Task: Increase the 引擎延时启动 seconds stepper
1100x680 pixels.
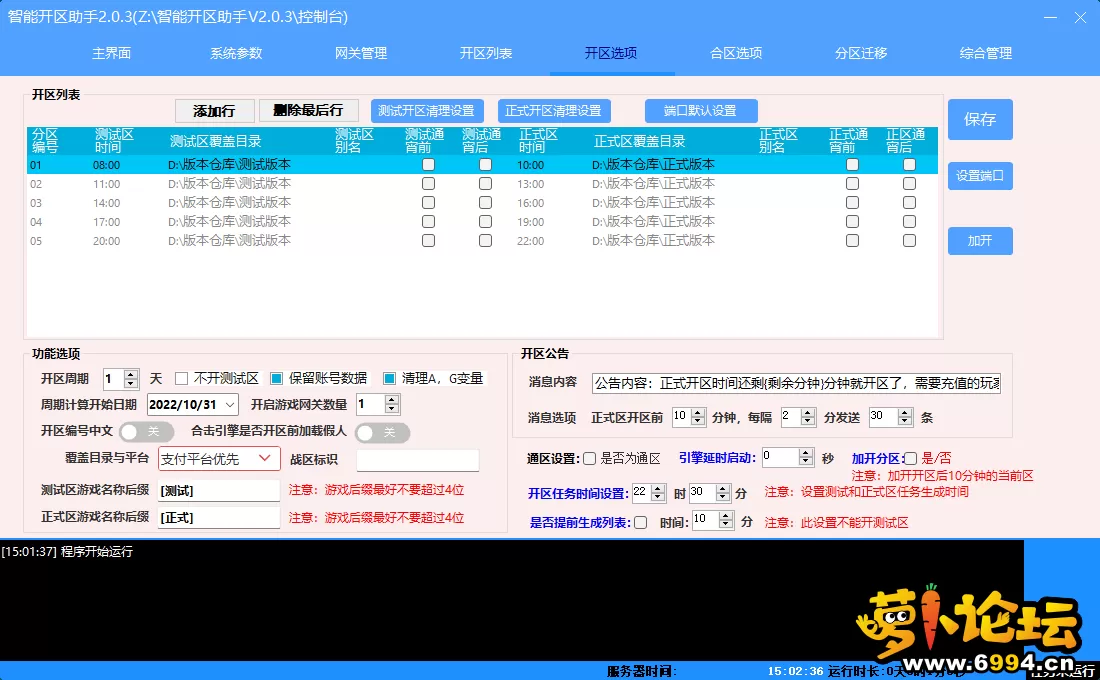Action: (805, 452)
